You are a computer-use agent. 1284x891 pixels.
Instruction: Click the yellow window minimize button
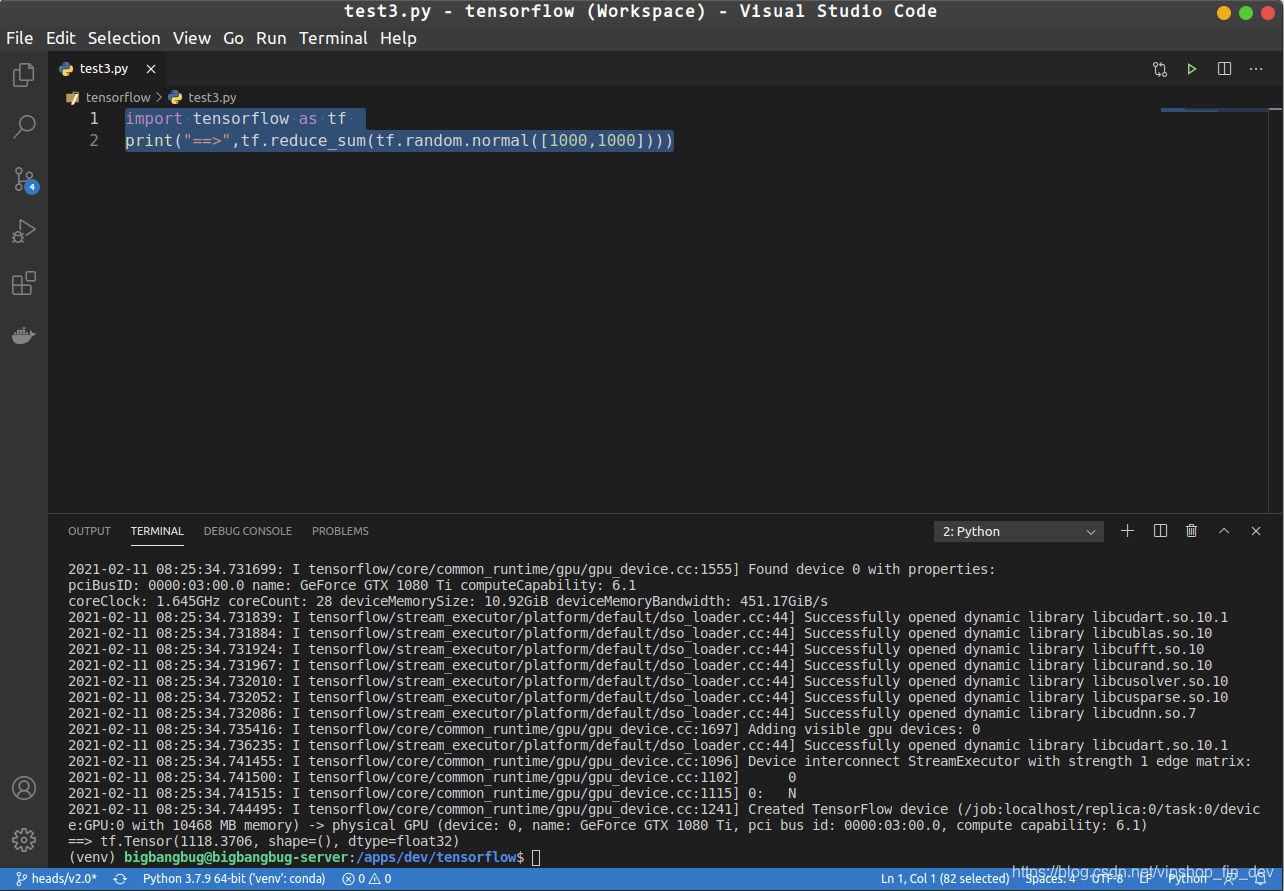point(1224,12)
